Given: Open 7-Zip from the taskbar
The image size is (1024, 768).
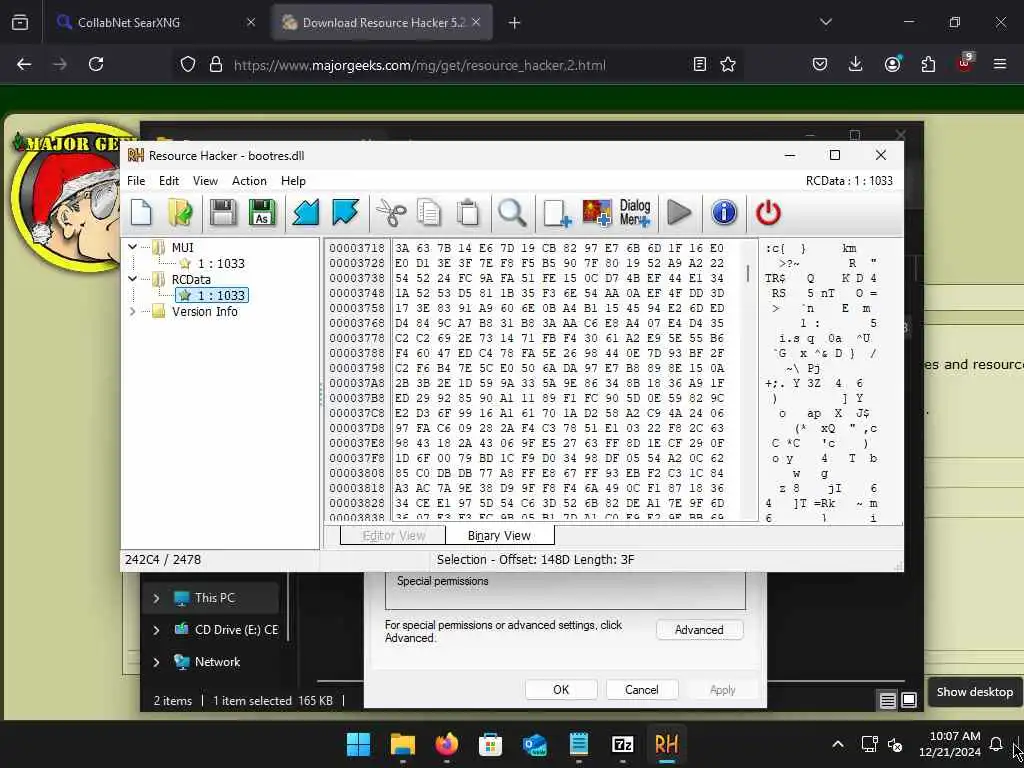Looking at the screenshot, I should coord(622,744).
